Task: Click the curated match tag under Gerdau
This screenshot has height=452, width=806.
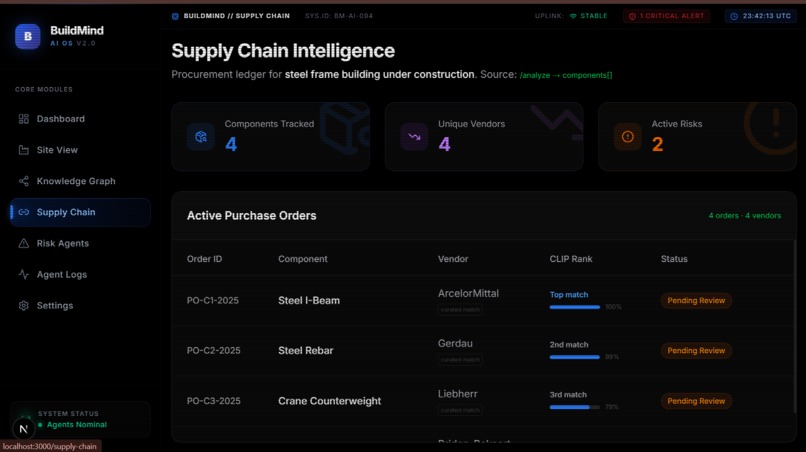Action: tap(460, 359)
